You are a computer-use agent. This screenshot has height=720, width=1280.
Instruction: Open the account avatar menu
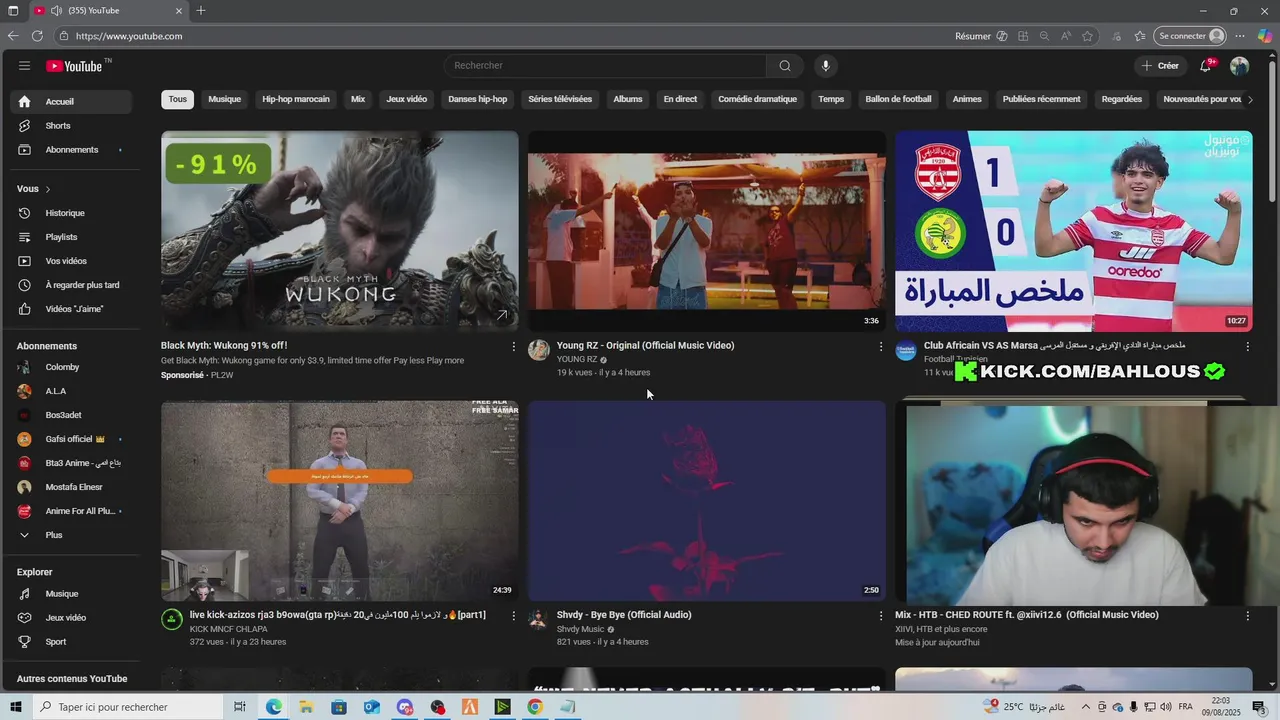tap(1240, 66)
